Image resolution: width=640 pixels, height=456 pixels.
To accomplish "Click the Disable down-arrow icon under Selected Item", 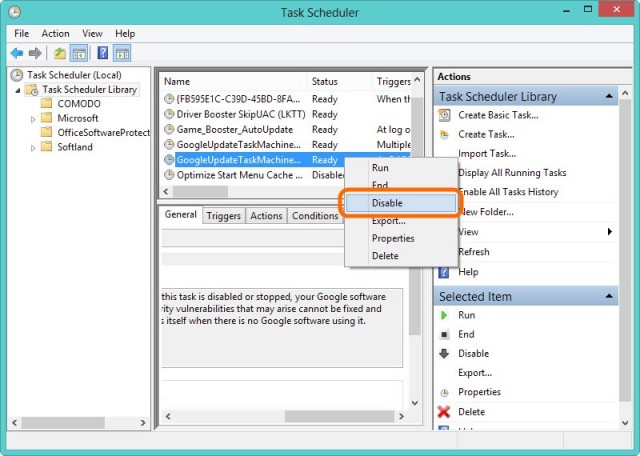I will (444, 354).
